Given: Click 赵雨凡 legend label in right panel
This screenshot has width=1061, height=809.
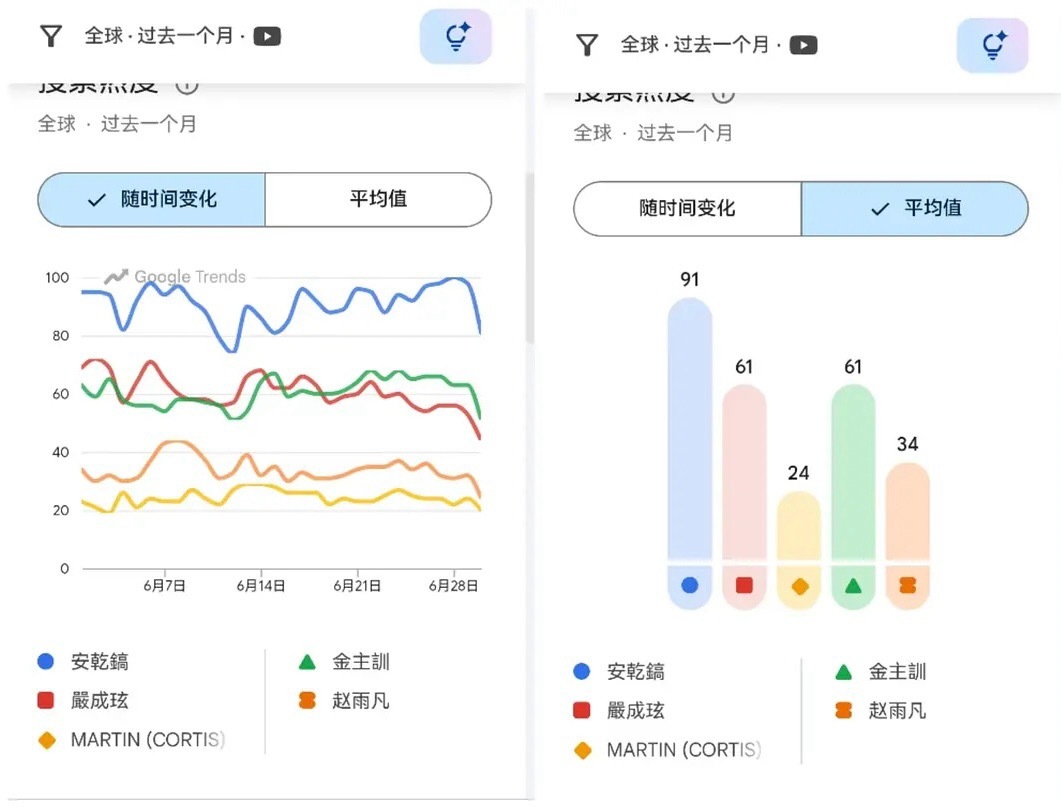Looking at the screenshot, I should (x=897, y=711).
